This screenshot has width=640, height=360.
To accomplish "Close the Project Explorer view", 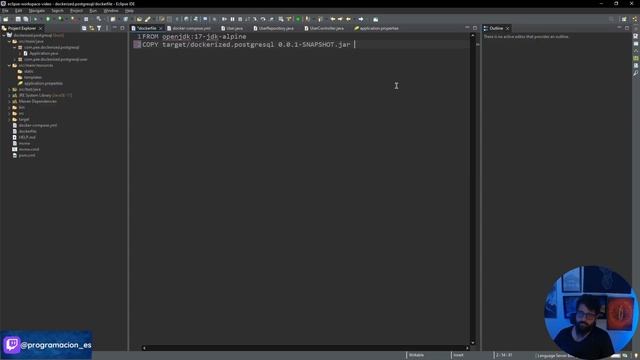I will (x=40, y=28).
